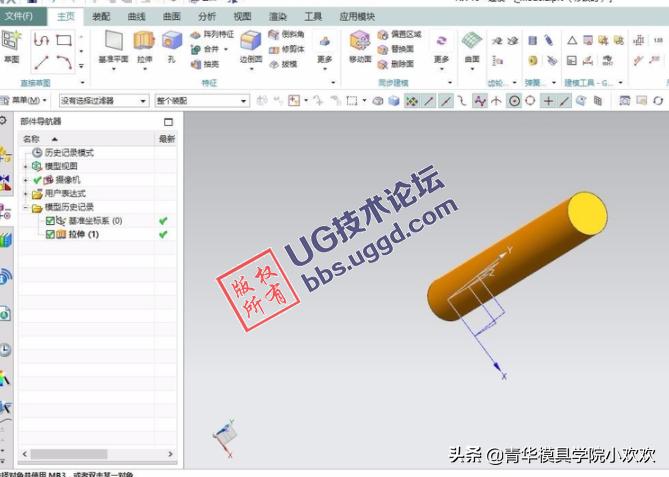669x477 pixels.
Task: Maximize the 部件导航器 panel
Action: point(169,122)
